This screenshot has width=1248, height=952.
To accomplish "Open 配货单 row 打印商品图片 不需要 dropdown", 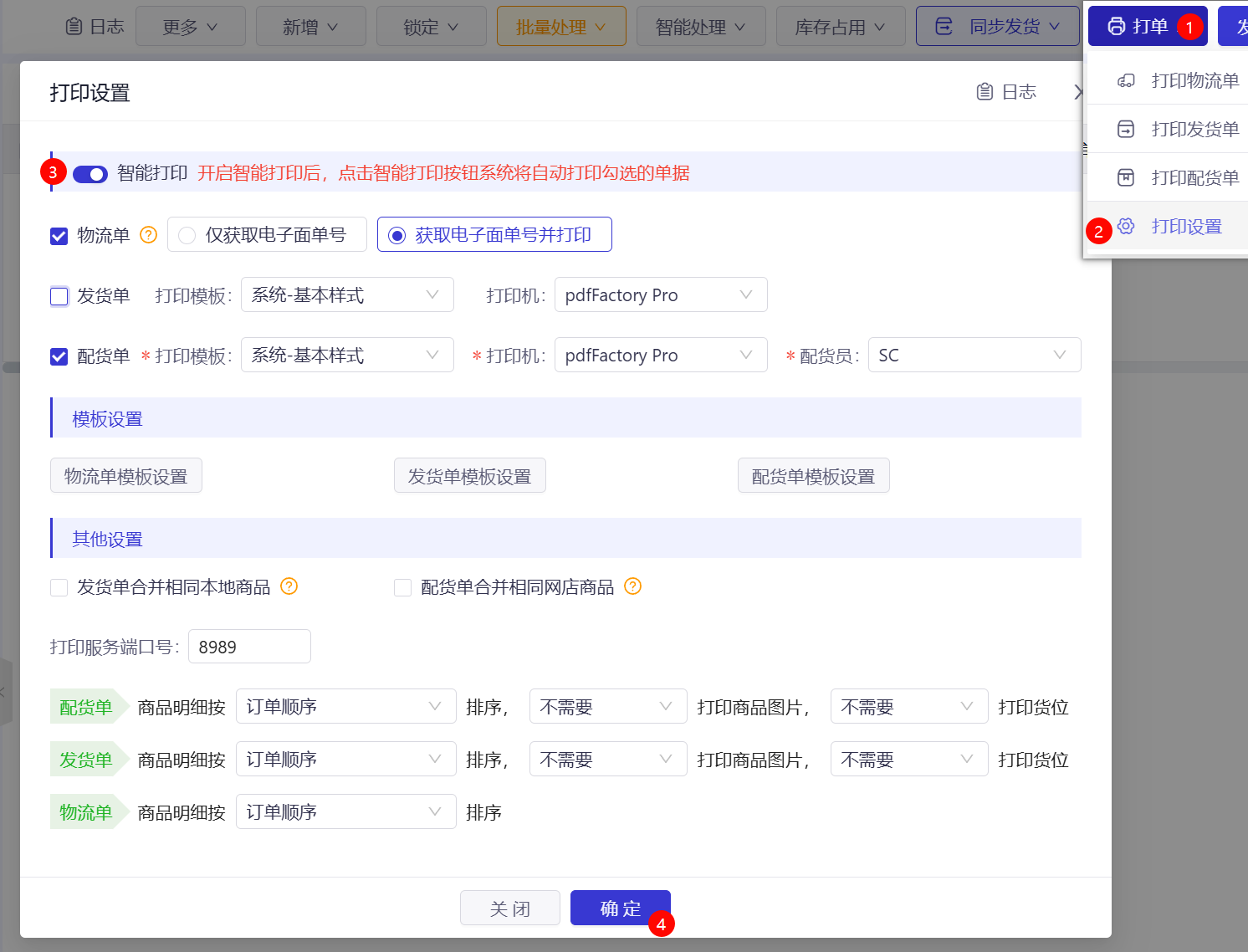I will pyautogui.click(x=608, y=706).
